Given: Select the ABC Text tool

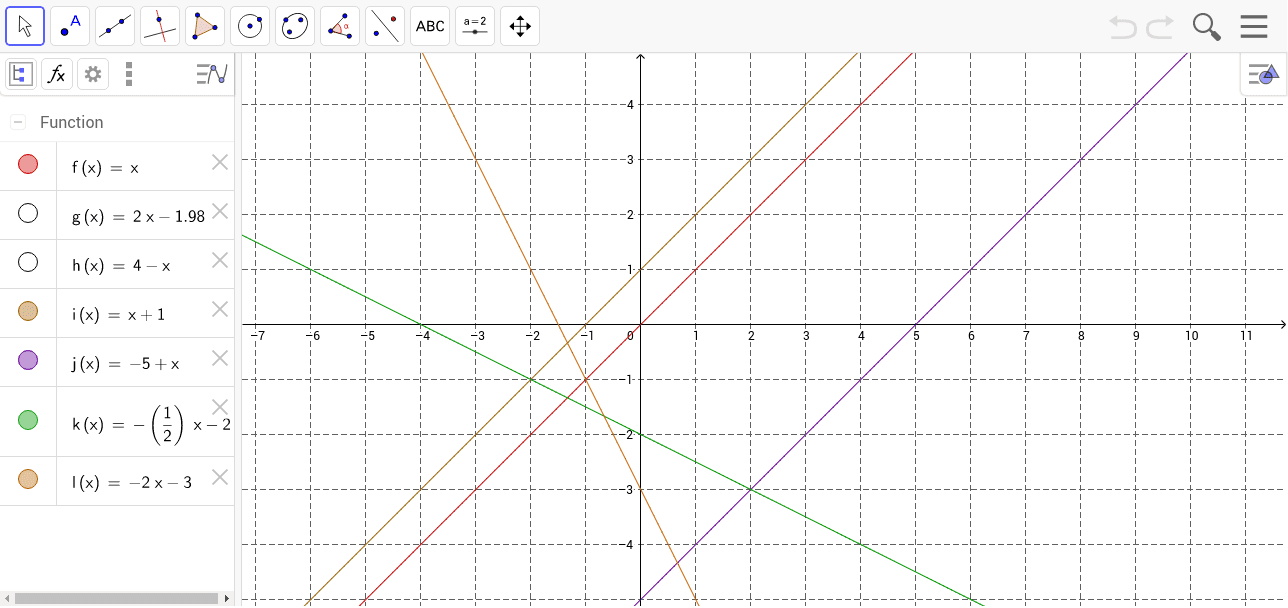Looking at the screenshot, I should pyautogui.click(x=430, y=26).
